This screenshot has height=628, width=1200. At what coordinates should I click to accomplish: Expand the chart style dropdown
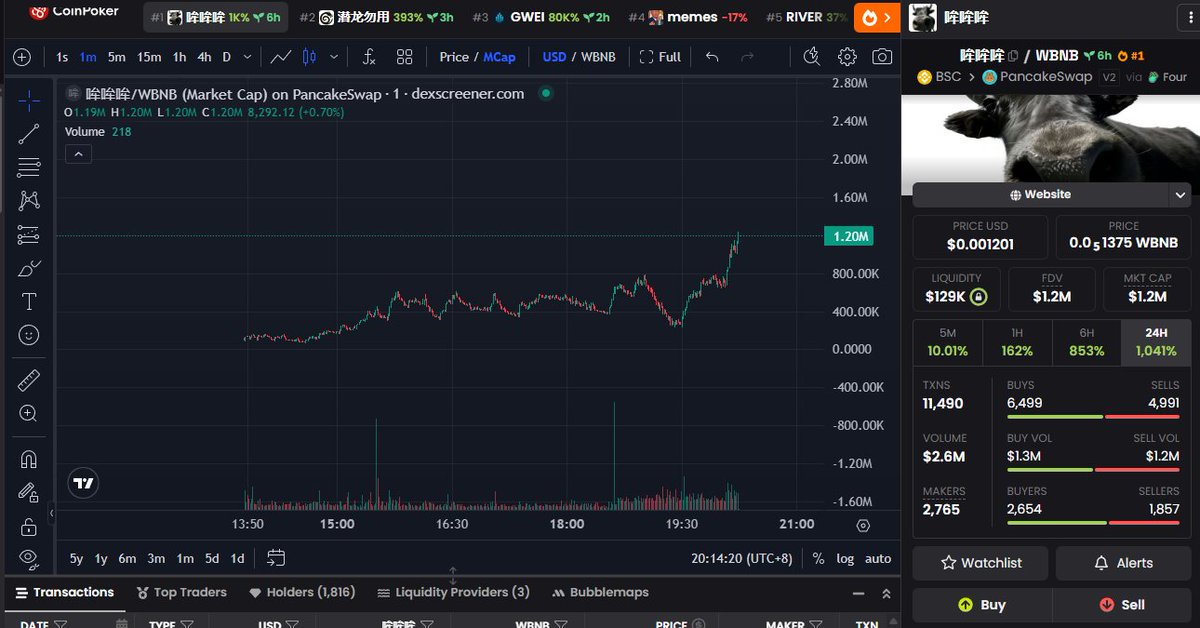click(333, 57)
